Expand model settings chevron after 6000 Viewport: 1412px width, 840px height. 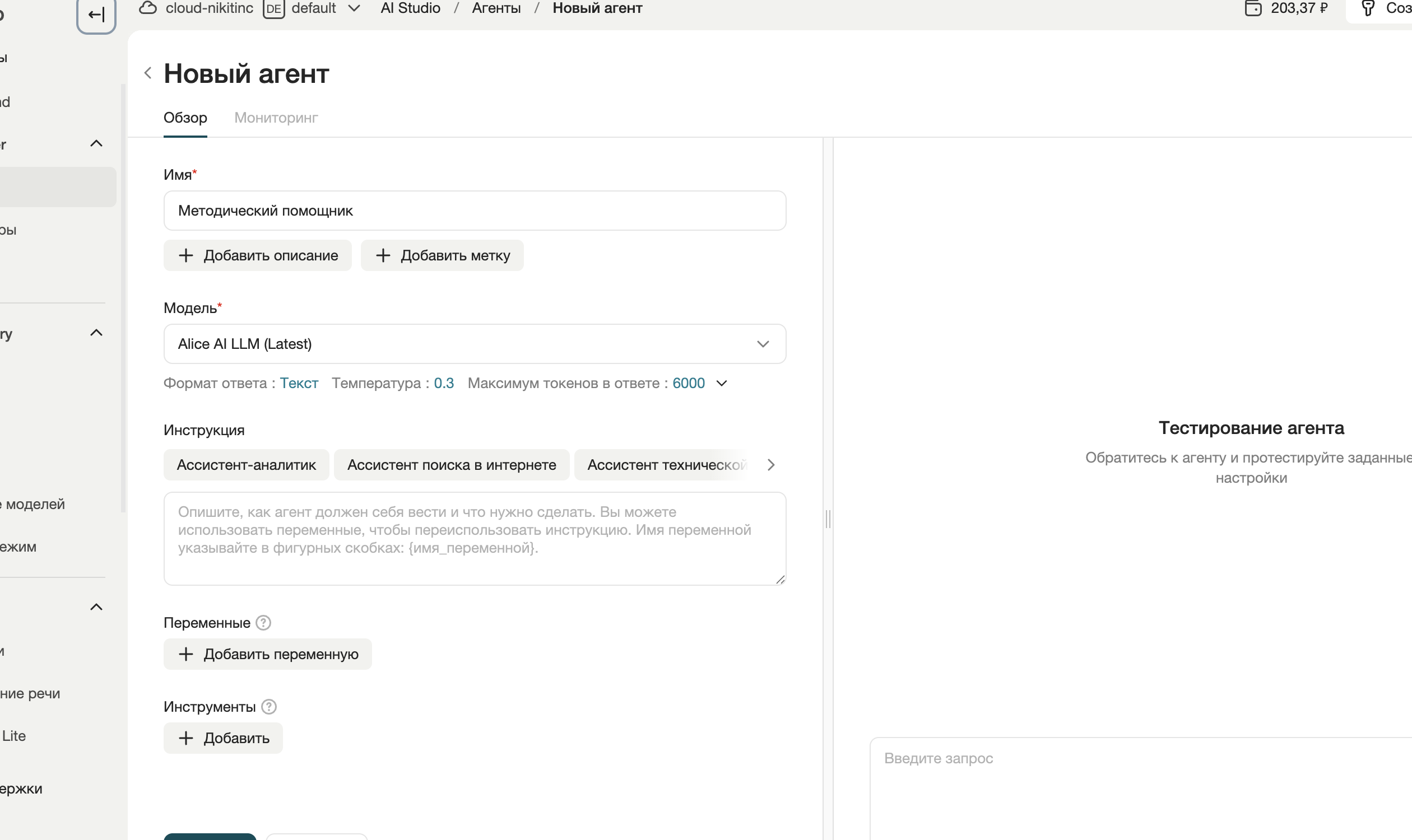pos(721,383)
